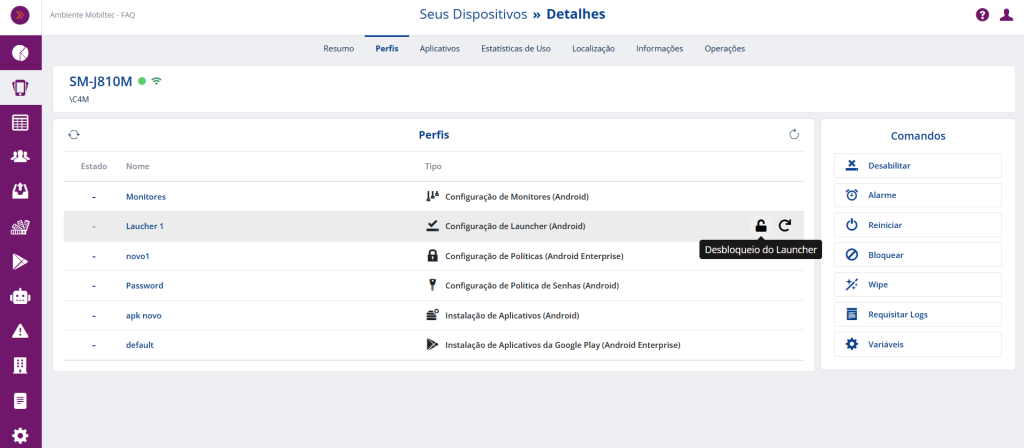Switch to the Aplicativos tab
This screenshot has width=1024, height=448.
pos(440,48)
